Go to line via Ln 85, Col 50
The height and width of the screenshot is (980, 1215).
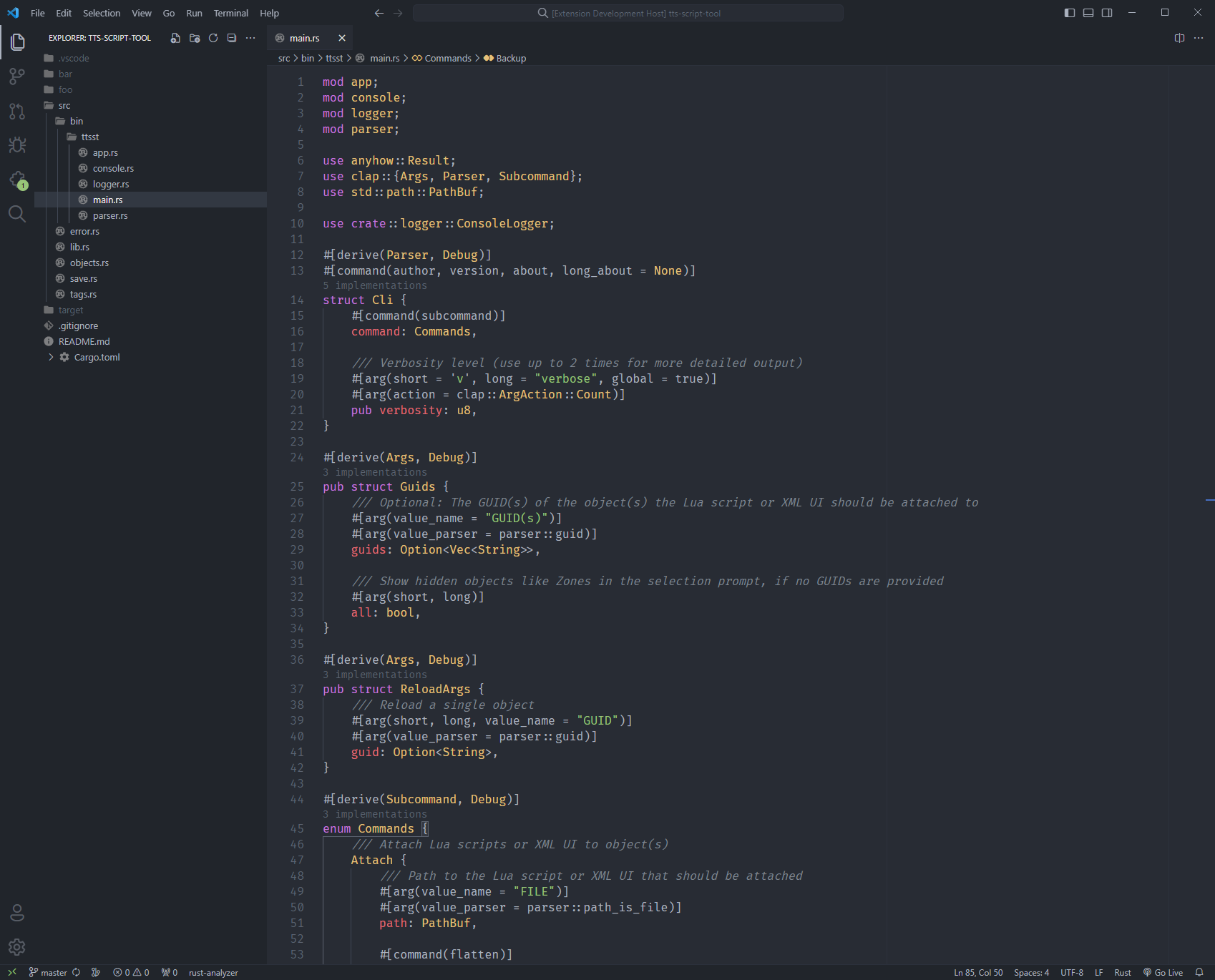click(x=978, y=972)
